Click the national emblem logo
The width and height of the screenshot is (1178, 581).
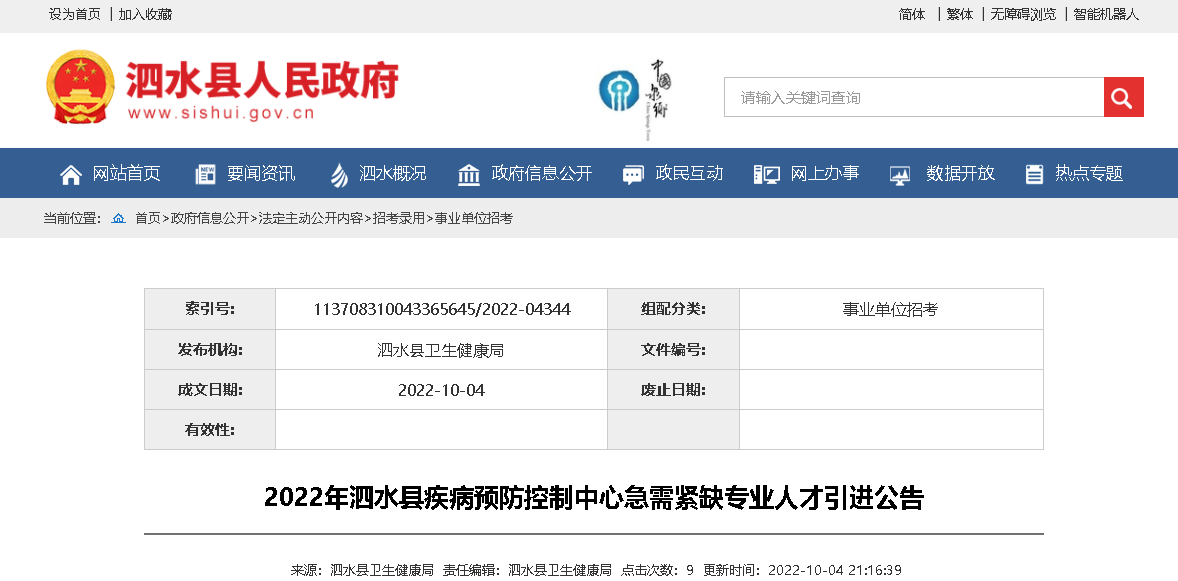point(81,87)
